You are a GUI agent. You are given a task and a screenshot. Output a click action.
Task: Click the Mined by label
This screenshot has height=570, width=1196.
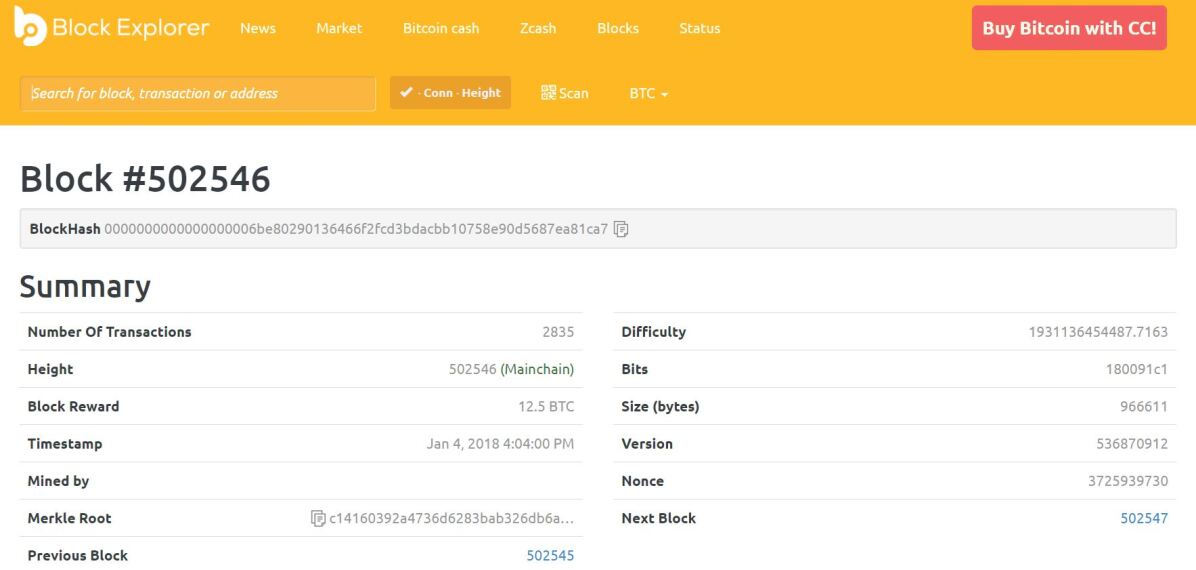point(58,481)
